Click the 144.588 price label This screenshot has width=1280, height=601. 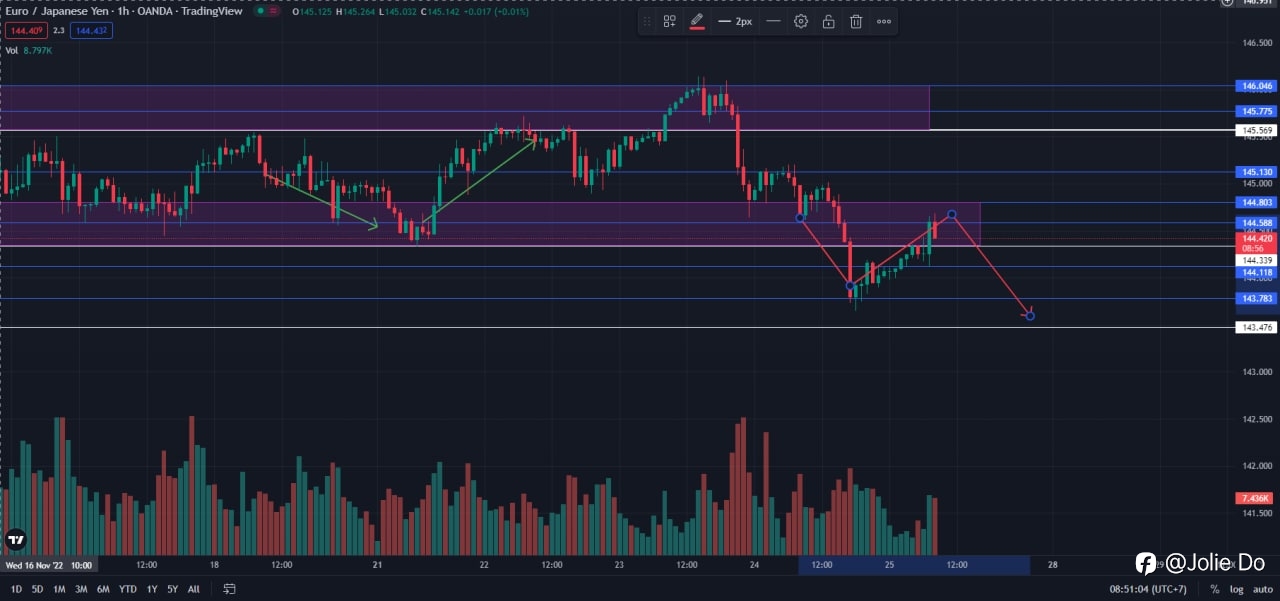coord(1257,222)
